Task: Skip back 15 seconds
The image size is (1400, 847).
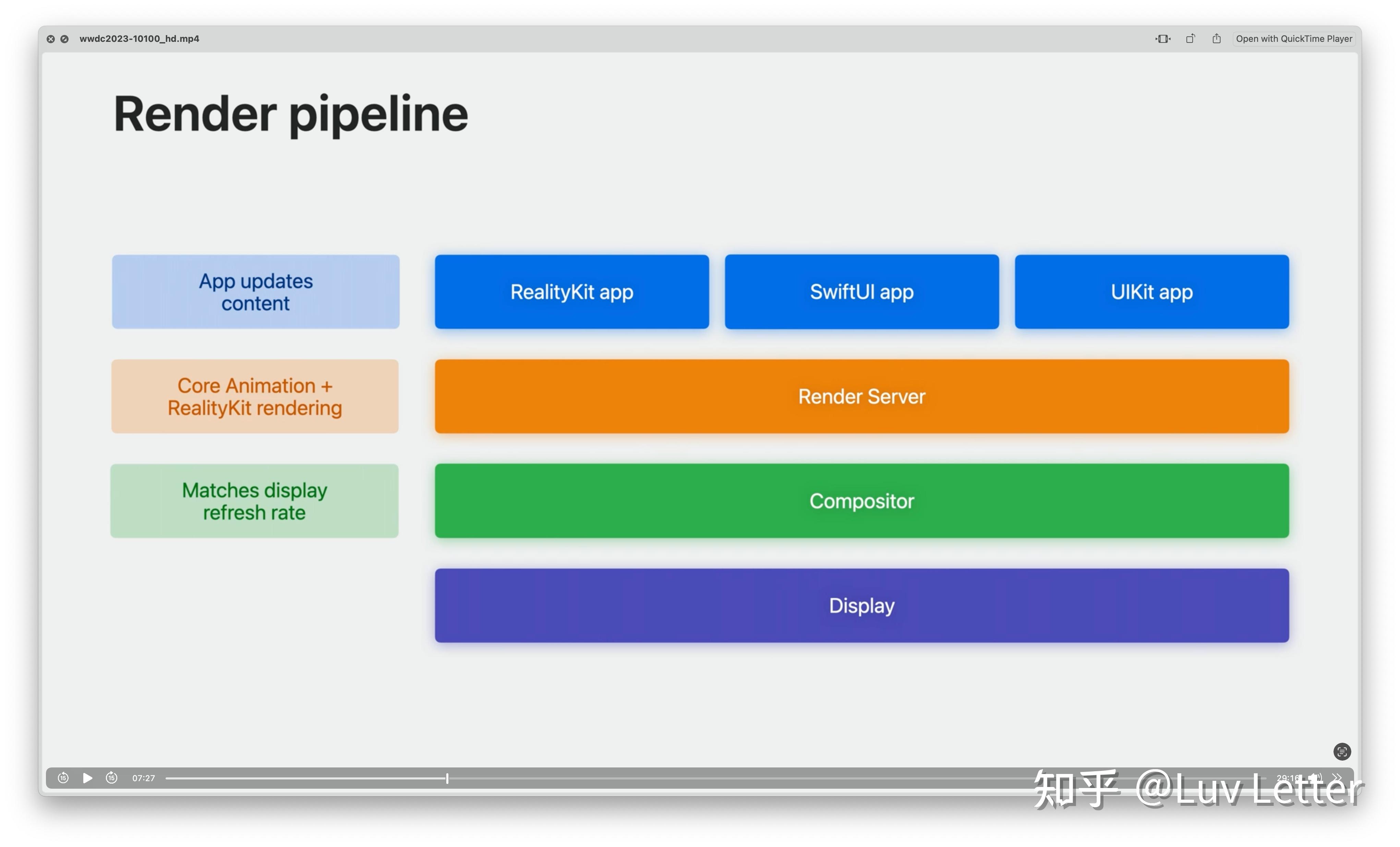Action: (x=63, y=778)
